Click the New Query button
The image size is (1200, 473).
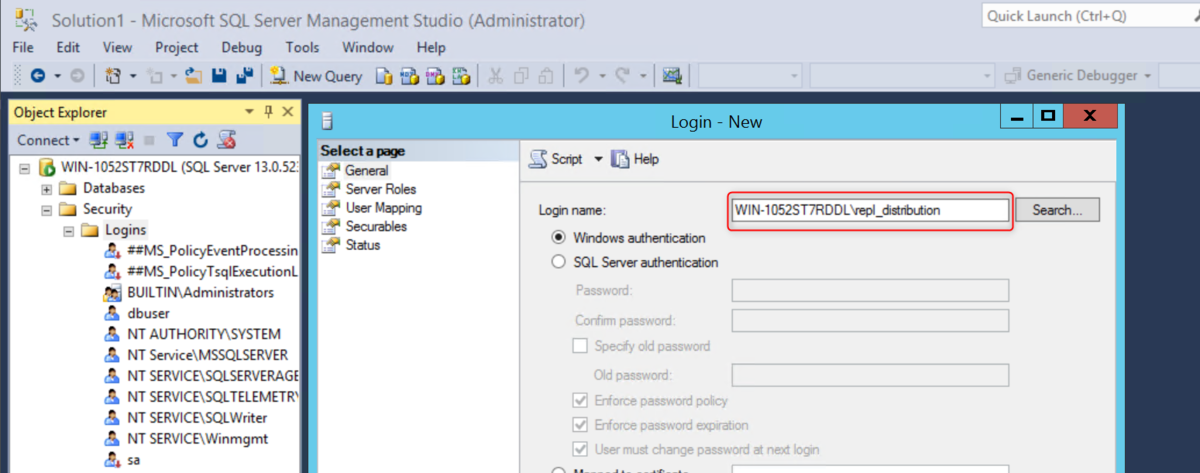point(316,75)
